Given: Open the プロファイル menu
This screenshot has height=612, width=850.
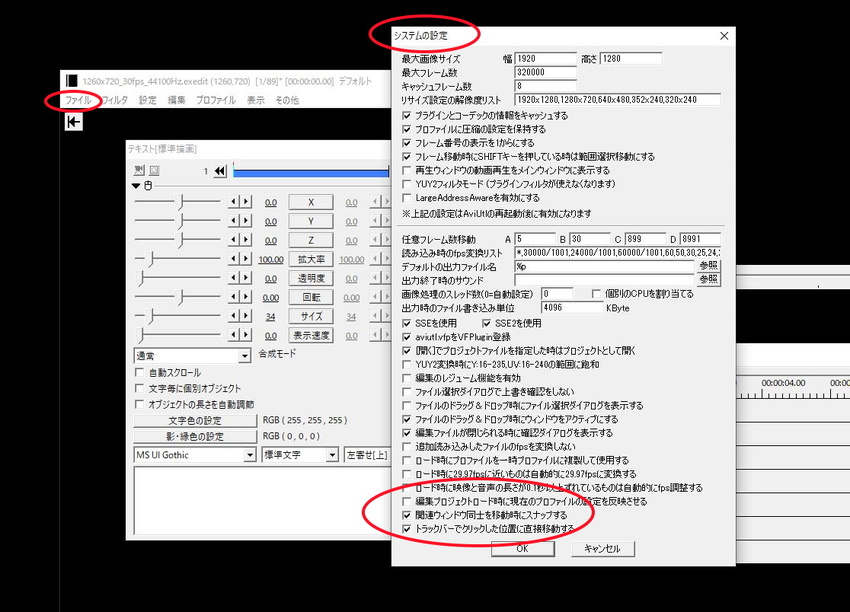Looking at the screenshot, I should coord(216,100).
